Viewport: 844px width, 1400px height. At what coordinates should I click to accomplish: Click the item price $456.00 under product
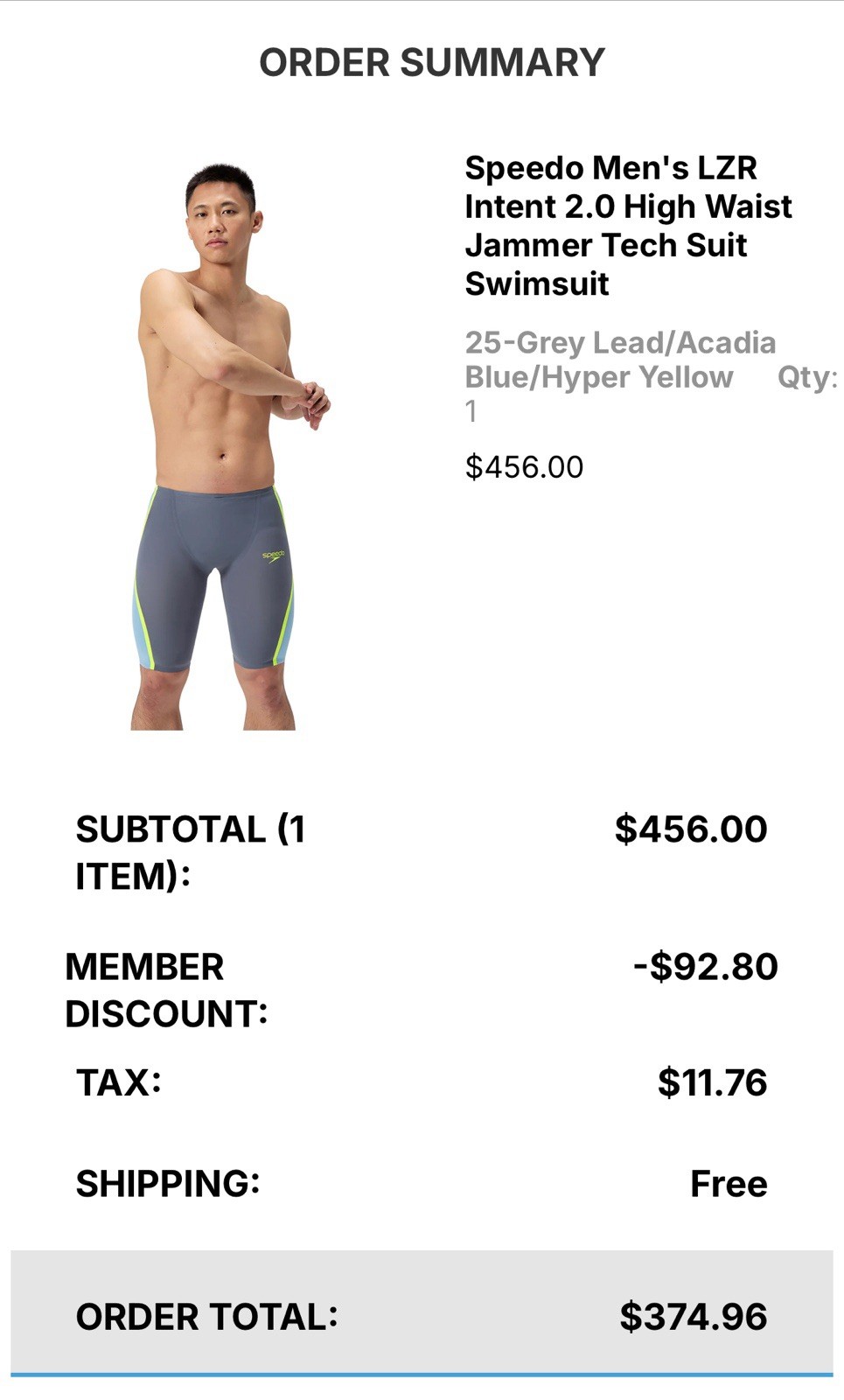524,466
